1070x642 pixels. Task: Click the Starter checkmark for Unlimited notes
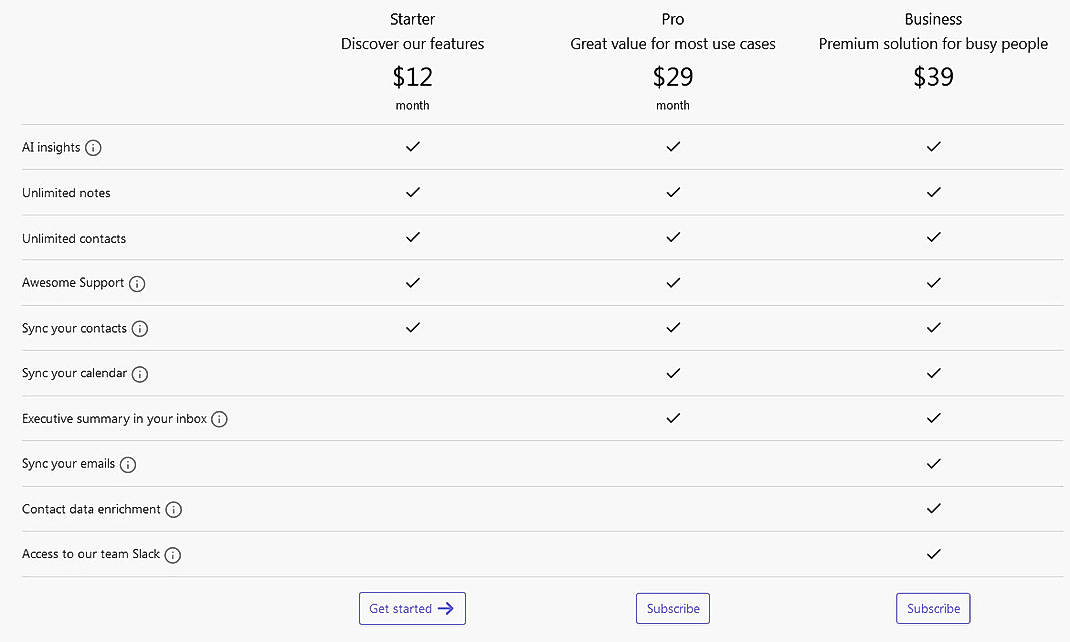[412, 192]
